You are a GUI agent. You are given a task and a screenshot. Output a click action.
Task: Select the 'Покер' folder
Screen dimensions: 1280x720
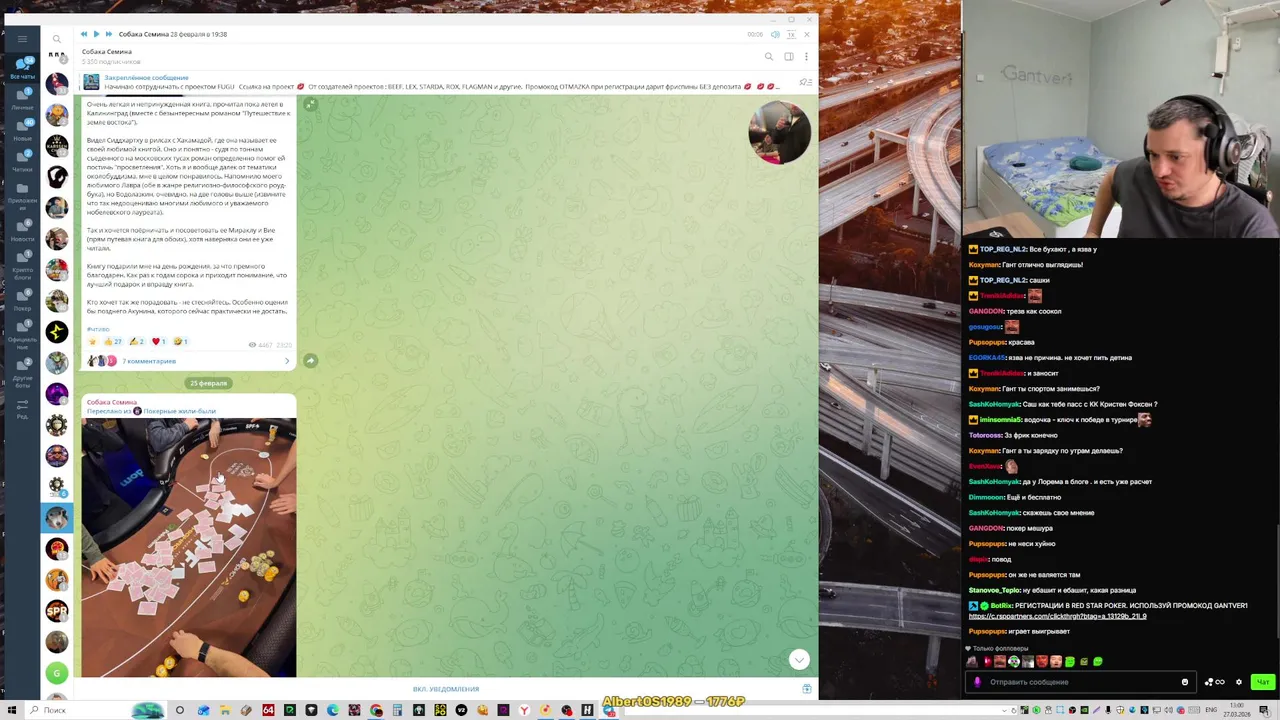coord(22,299)
